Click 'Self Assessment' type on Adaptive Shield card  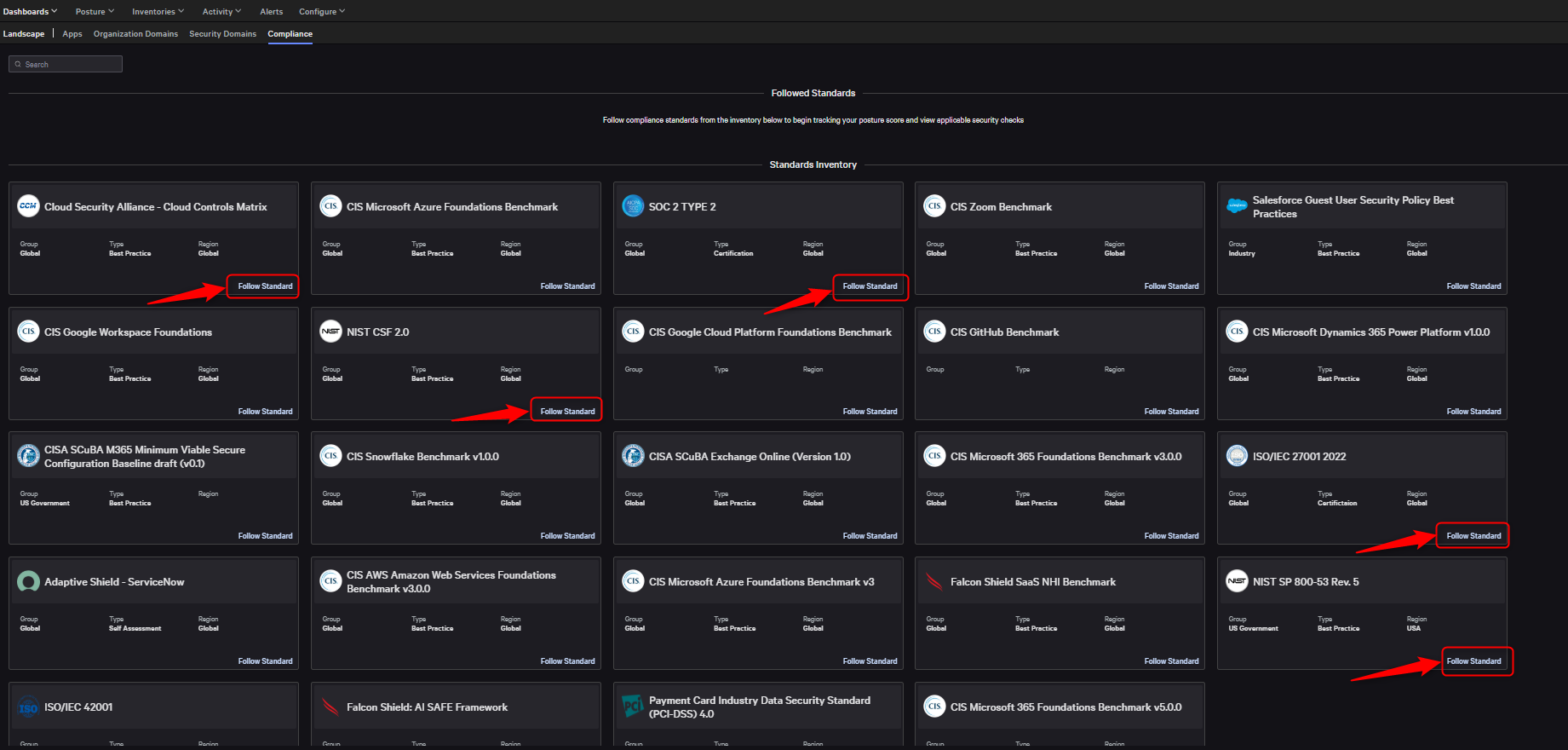(135, 628)
